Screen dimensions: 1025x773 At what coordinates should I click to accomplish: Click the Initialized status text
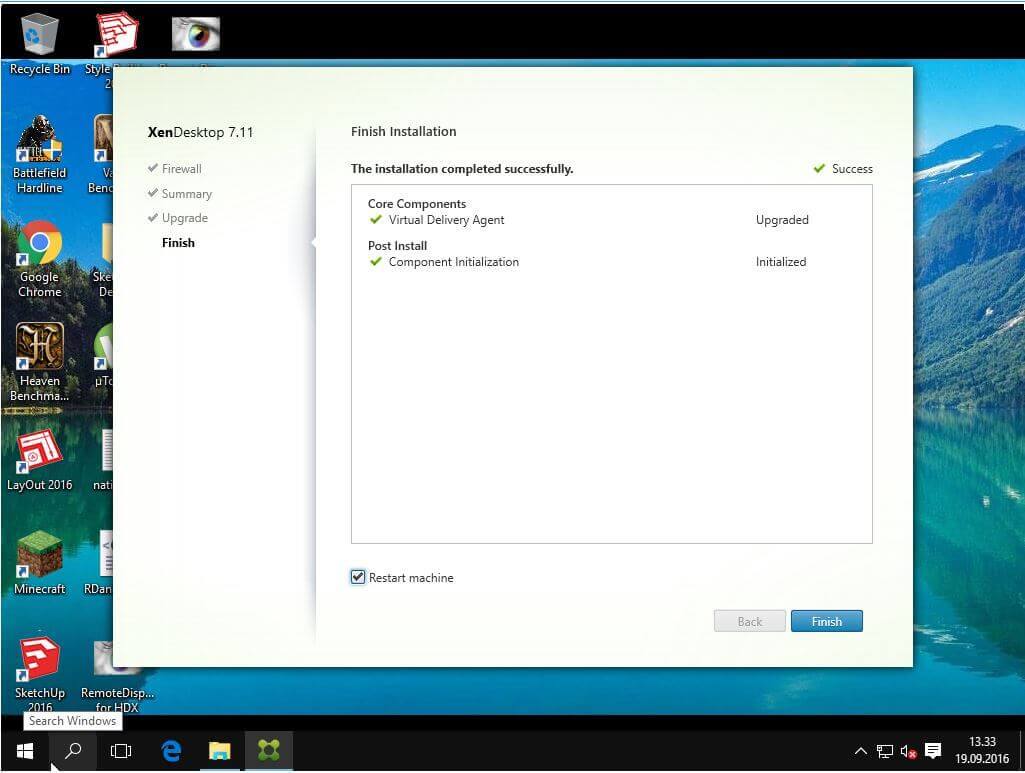coord(781,261)
